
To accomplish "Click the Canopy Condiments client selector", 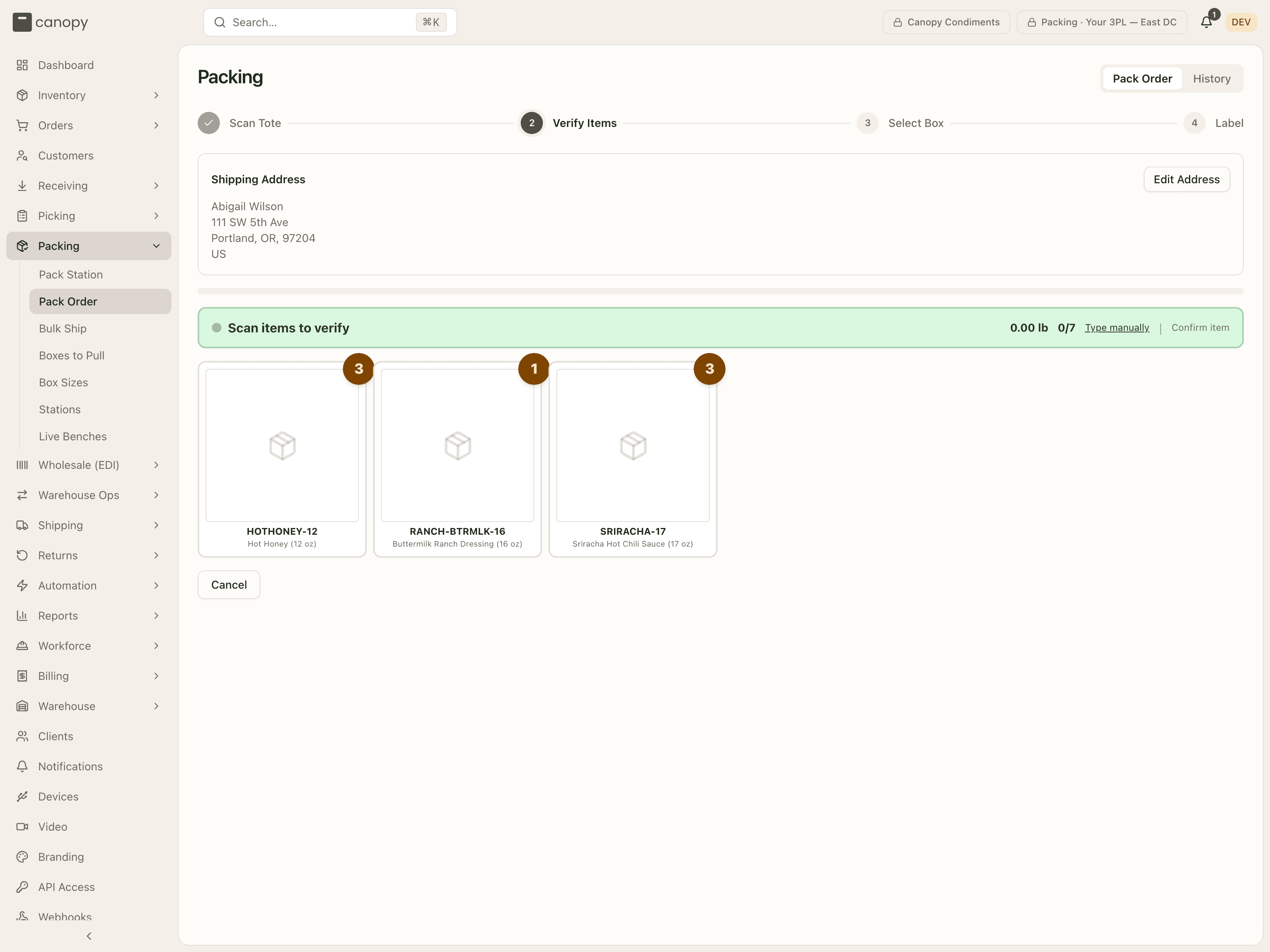I will click(946, 22).
